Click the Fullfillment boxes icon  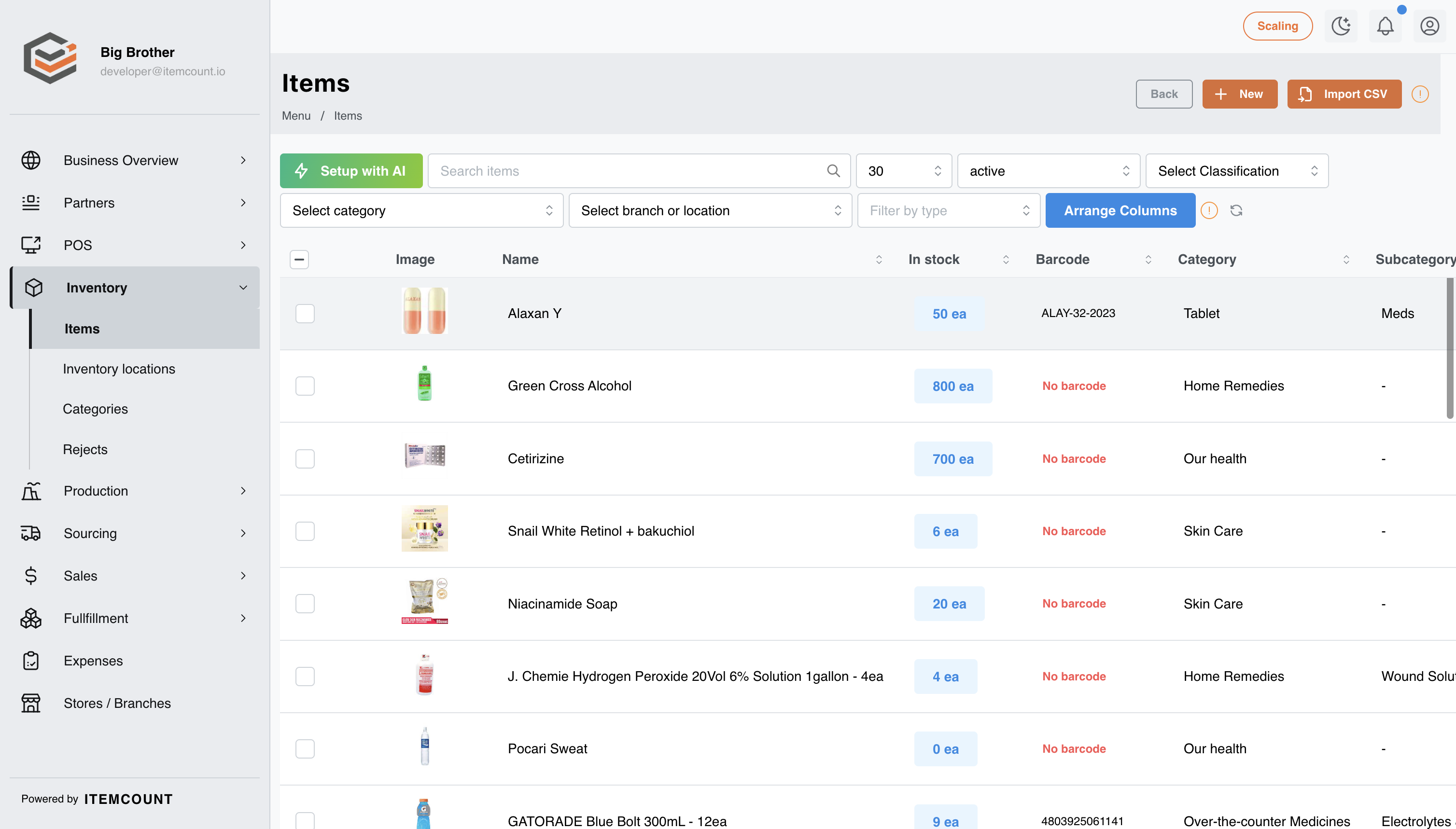[x=31, y=618]
